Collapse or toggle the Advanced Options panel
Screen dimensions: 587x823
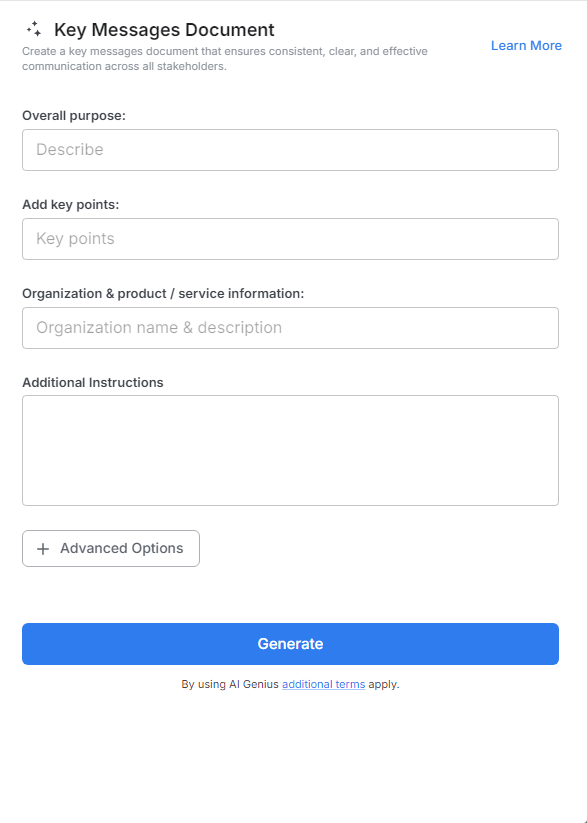(x=110, y=548)
